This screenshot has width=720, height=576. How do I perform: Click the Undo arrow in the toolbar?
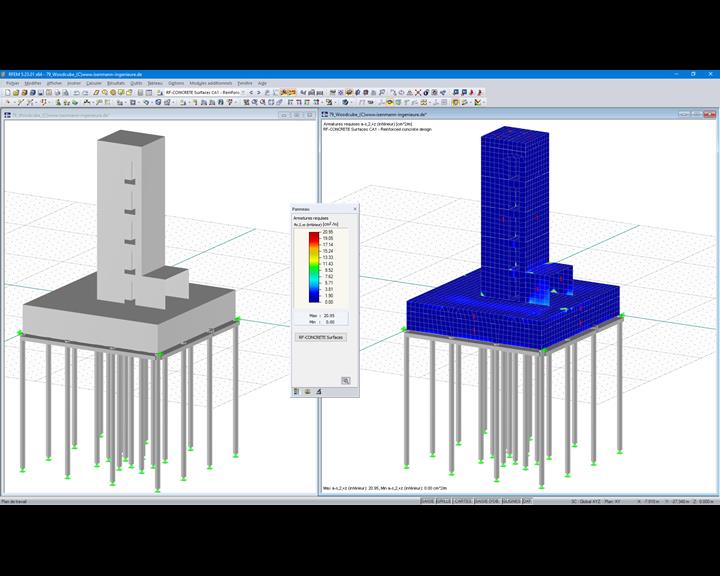(x=76, y=92)
